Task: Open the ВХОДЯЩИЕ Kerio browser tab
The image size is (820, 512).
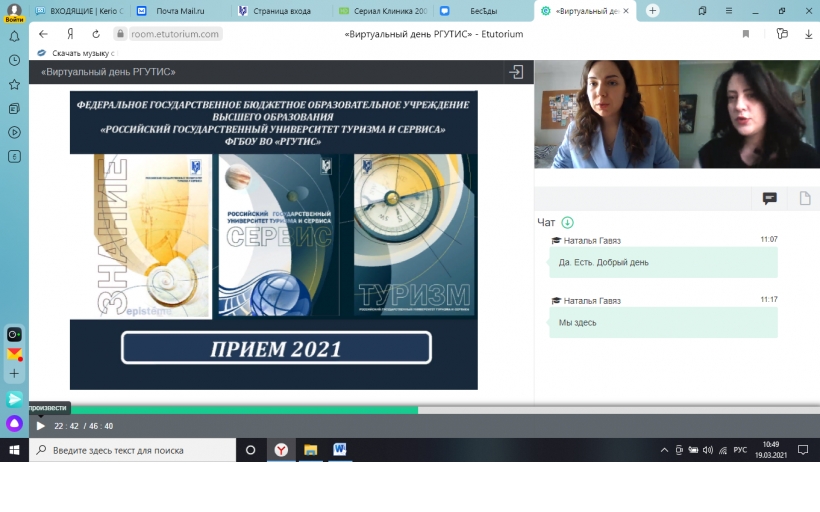Action: 79,11
